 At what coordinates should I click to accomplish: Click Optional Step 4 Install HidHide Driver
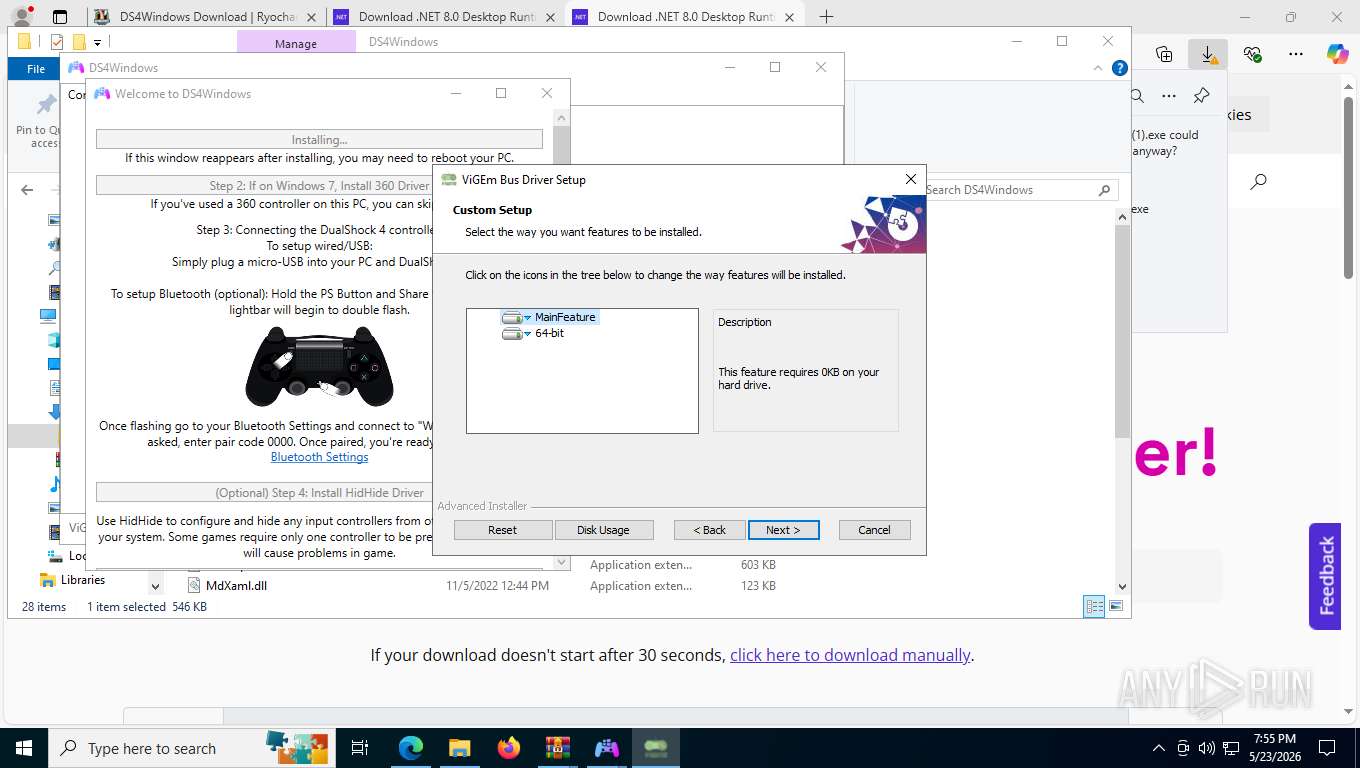(x=265, y=492)
